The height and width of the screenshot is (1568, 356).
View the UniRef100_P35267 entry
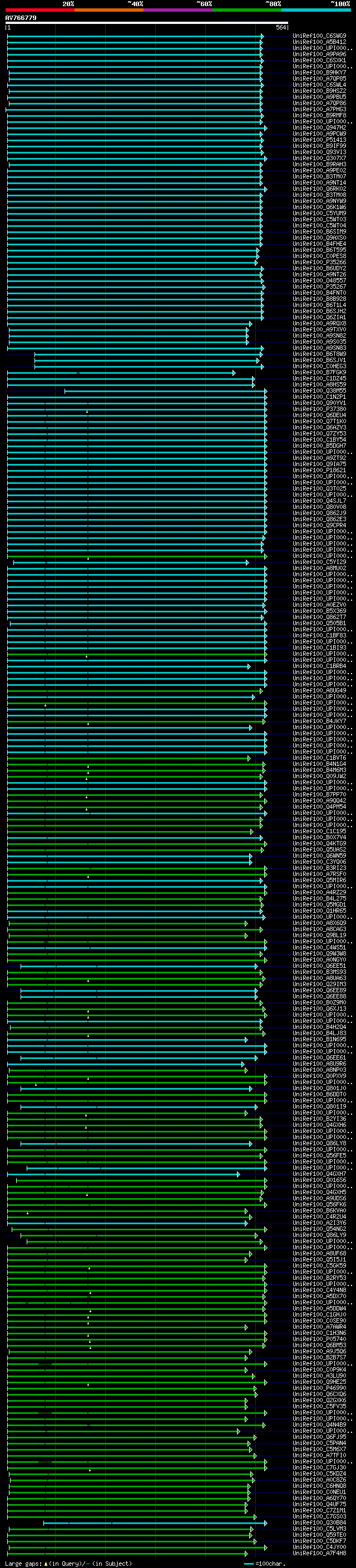pos(319,286)
